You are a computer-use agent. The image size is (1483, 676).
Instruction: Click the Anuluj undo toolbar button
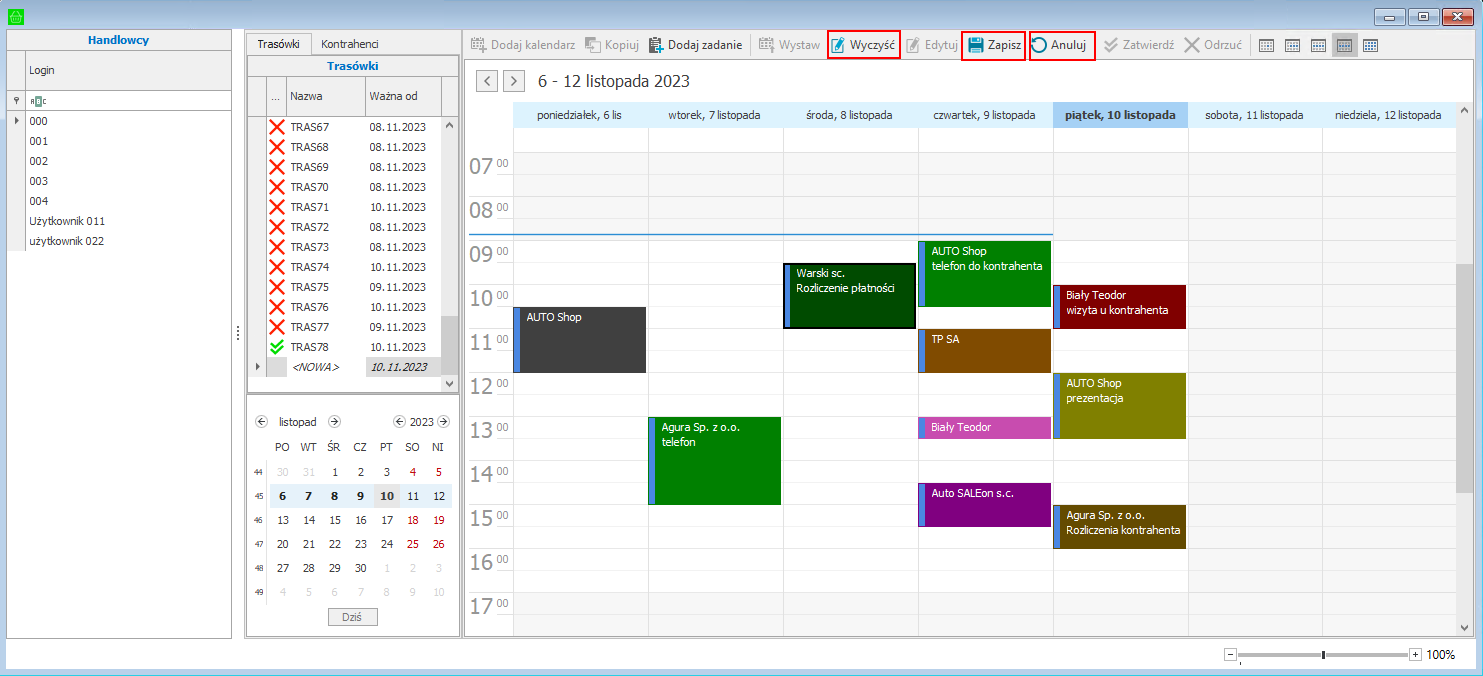point(1061,45)
